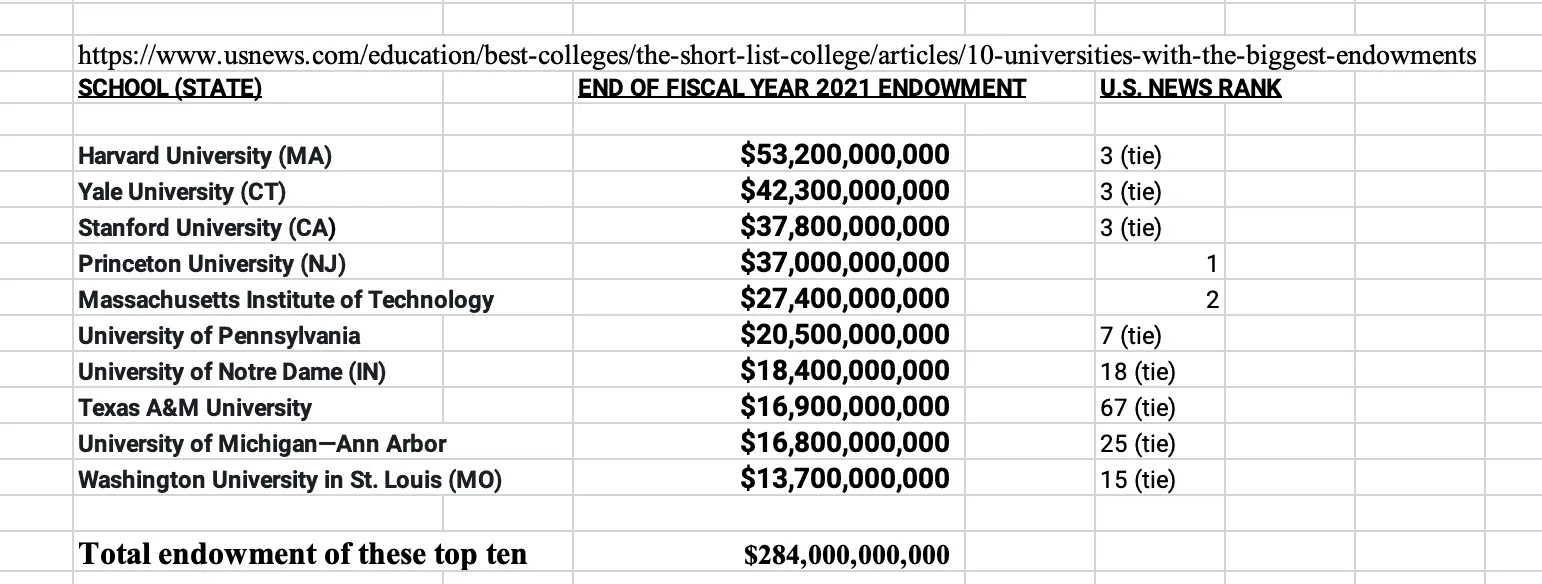This screenshot has width=1542, height=584.
Task: Click the Stanford University (CA) cell
Action: pyautogui.click(x=207, y=227)
